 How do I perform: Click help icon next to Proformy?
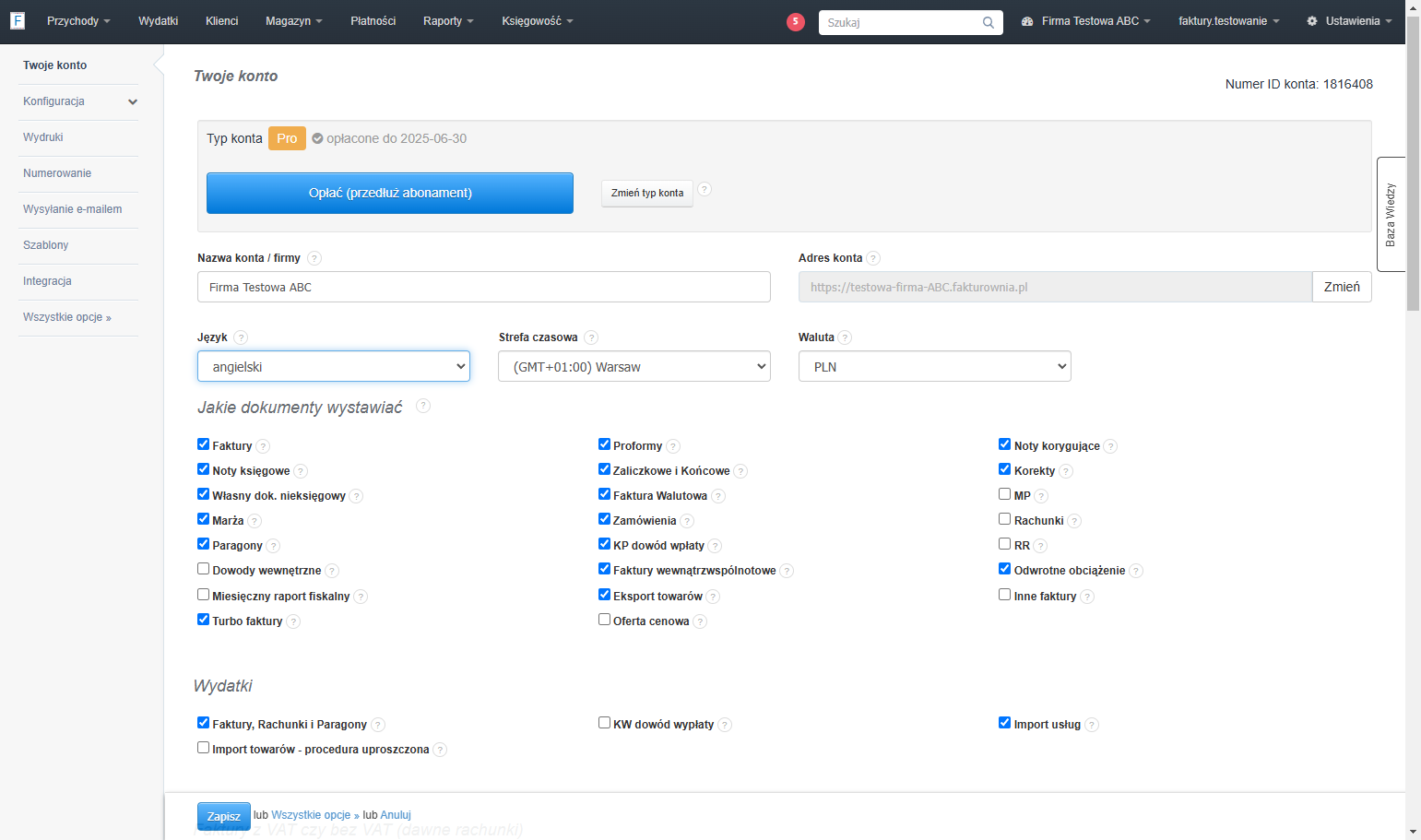tap(673, 446)
